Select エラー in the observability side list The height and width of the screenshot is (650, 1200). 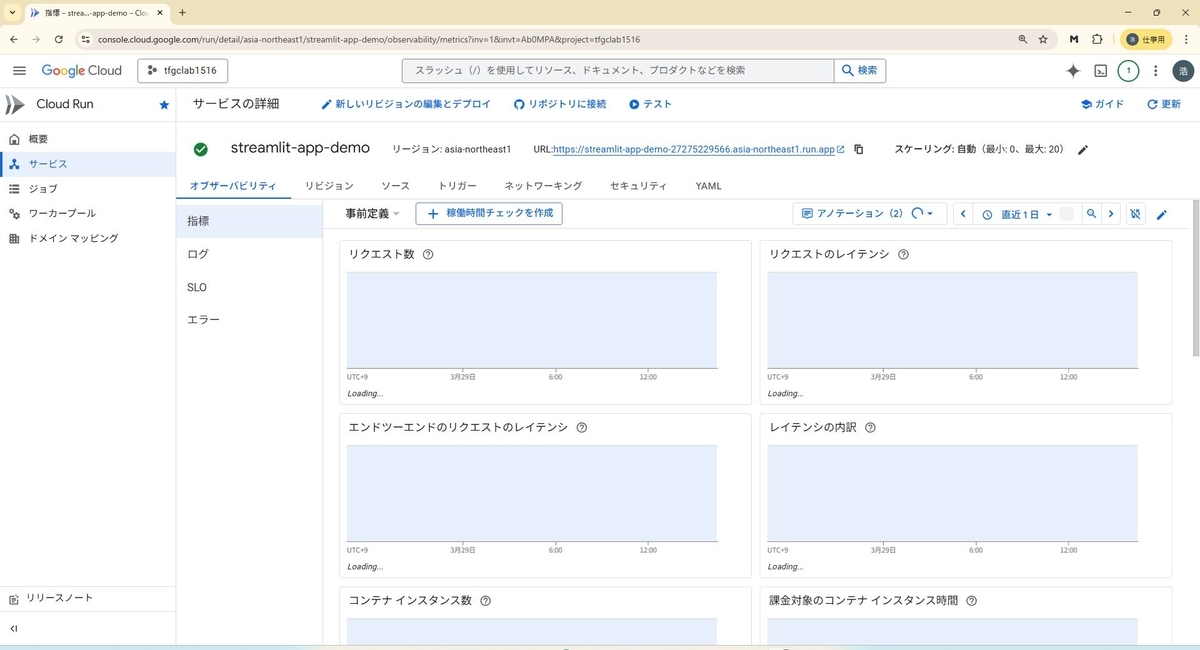click(x=250, y=320)
